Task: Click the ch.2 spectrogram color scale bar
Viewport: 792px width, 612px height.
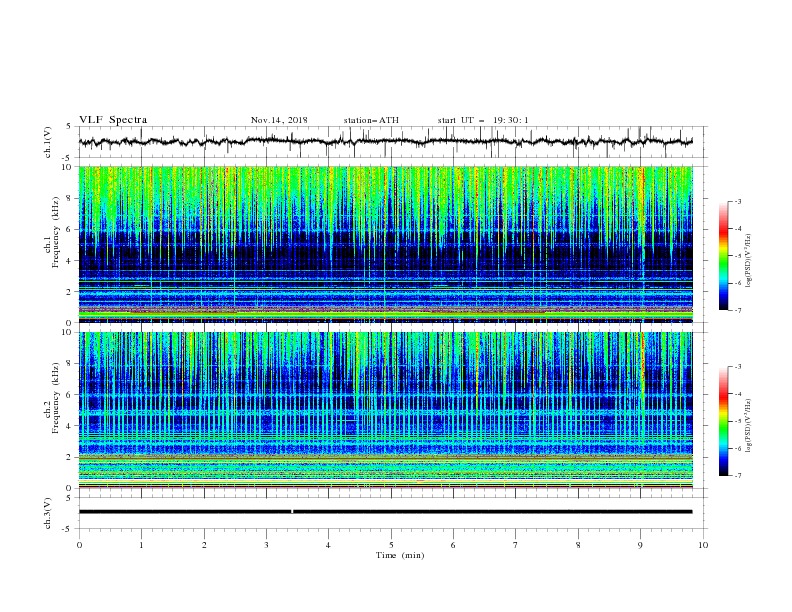Action: pyautogui.click(x=724, y=421)
